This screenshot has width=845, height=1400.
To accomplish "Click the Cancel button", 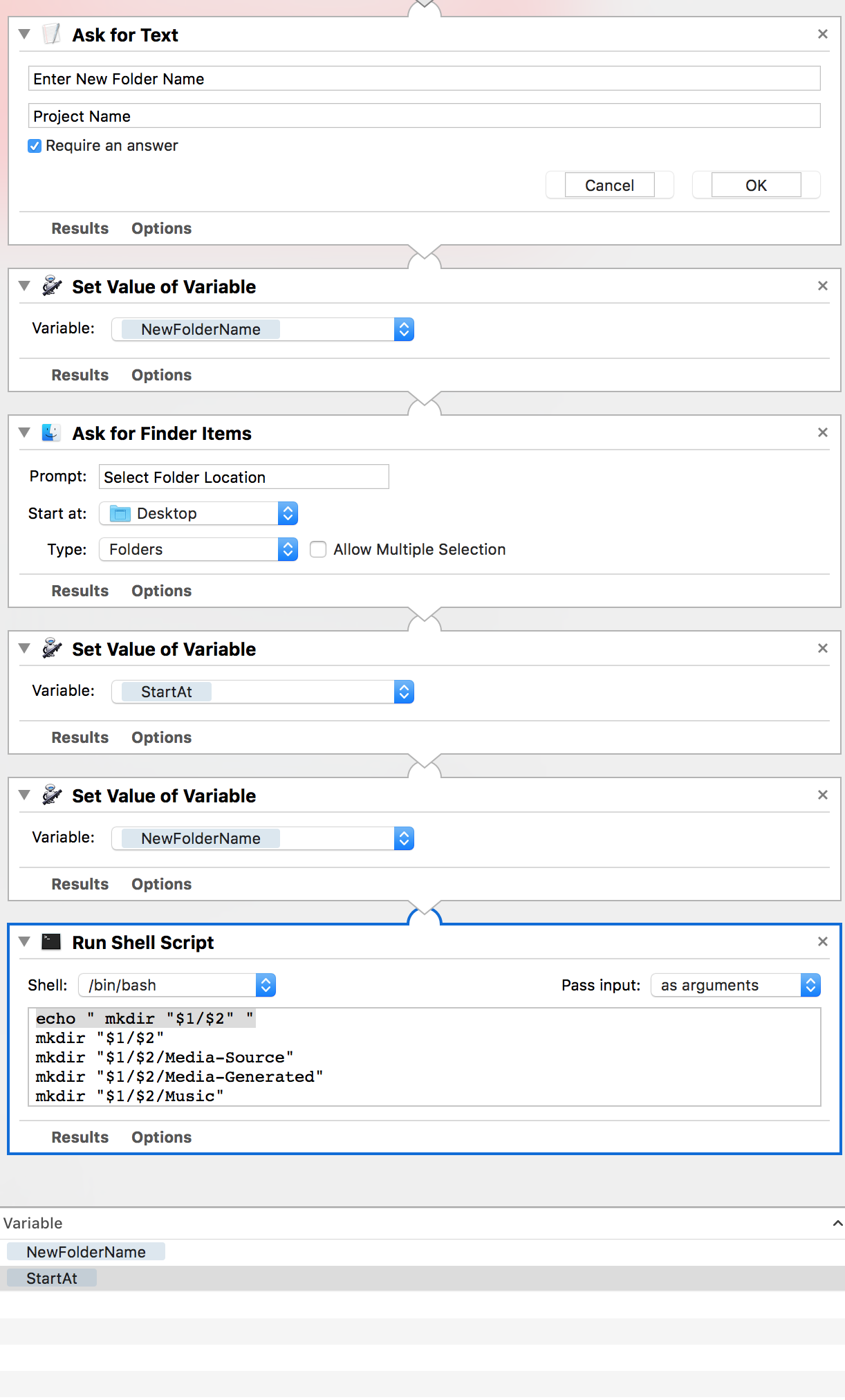I will (x=609, y=185).
